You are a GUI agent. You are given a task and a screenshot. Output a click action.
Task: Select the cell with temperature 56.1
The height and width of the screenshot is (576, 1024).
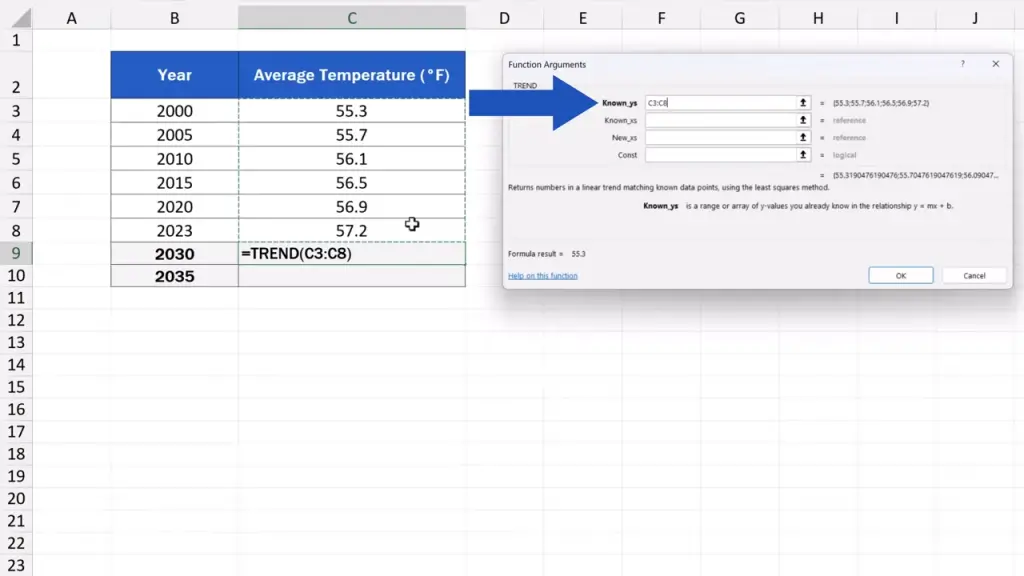(x=351, y=159)
